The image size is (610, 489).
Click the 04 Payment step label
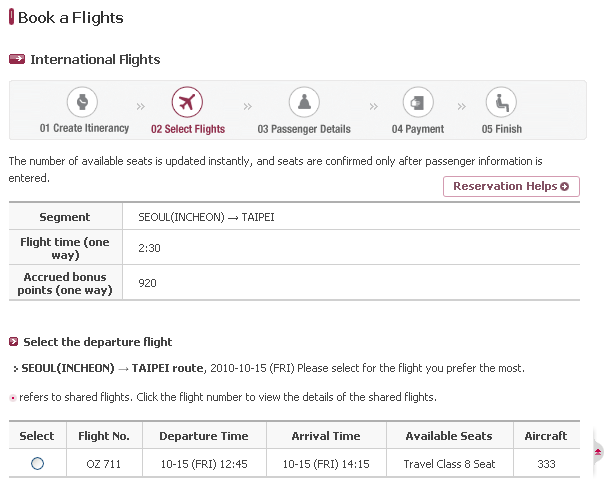(417, 129)
